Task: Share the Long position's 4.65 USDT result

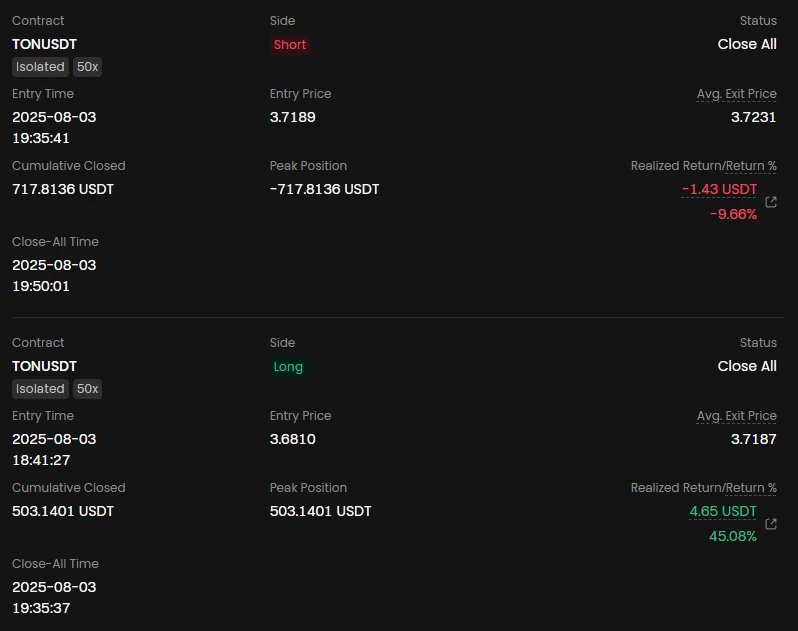Action: (x=771, y=524)
